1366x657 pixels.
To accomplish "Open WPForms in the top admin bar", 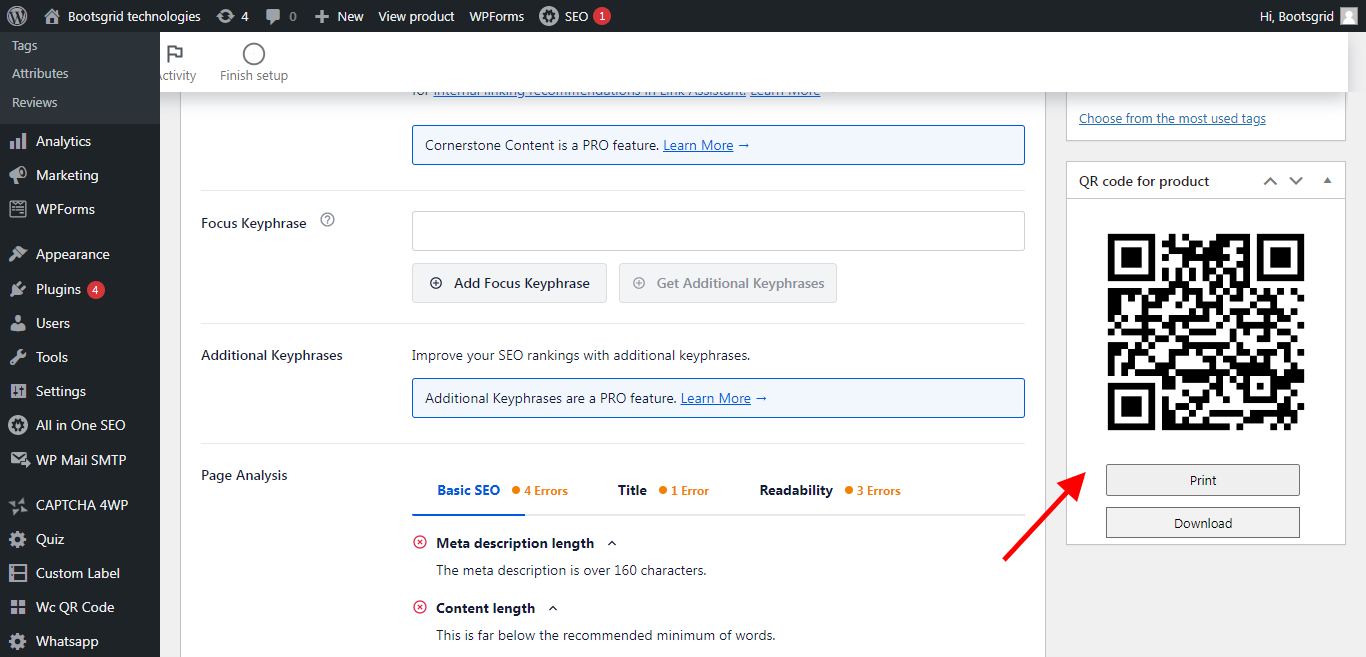I will [497, 16].
